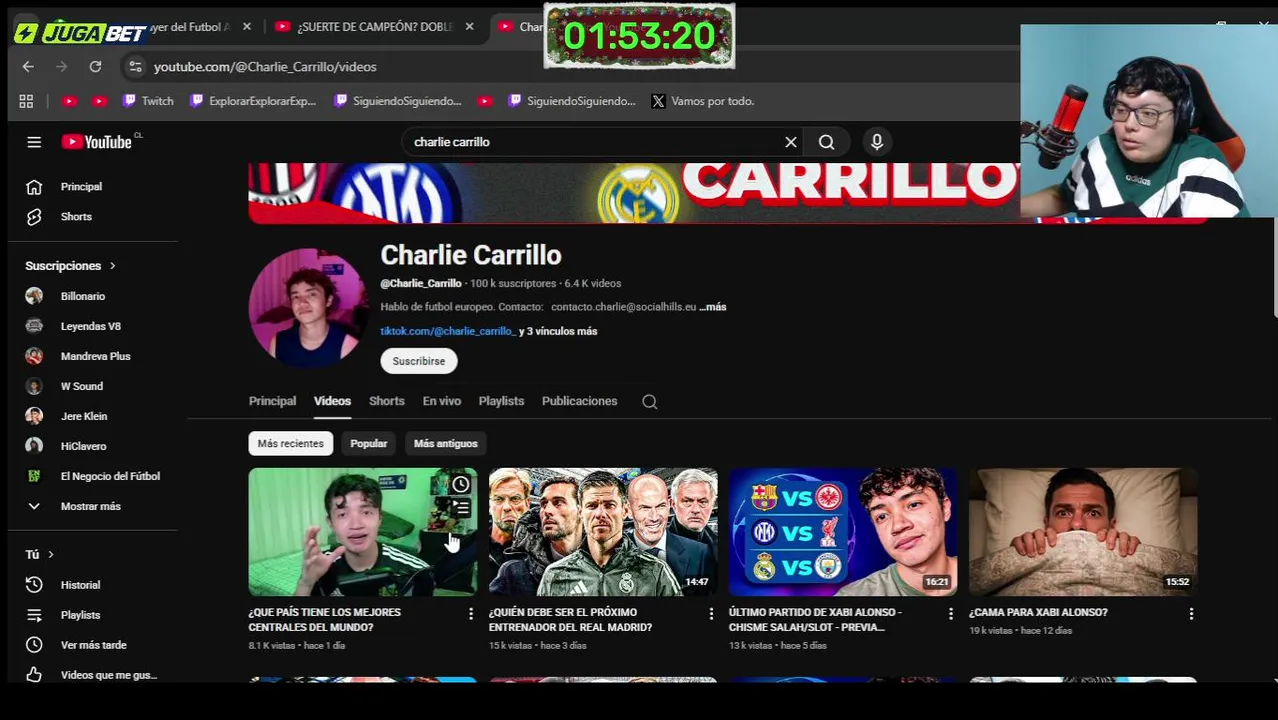The height and width of the screenshot is (720, 1278).
Task: Open options menu for 'QUE PAÍS TIENE LOS MEJORES CENTRALES' video
Action: tap(471, 613)
